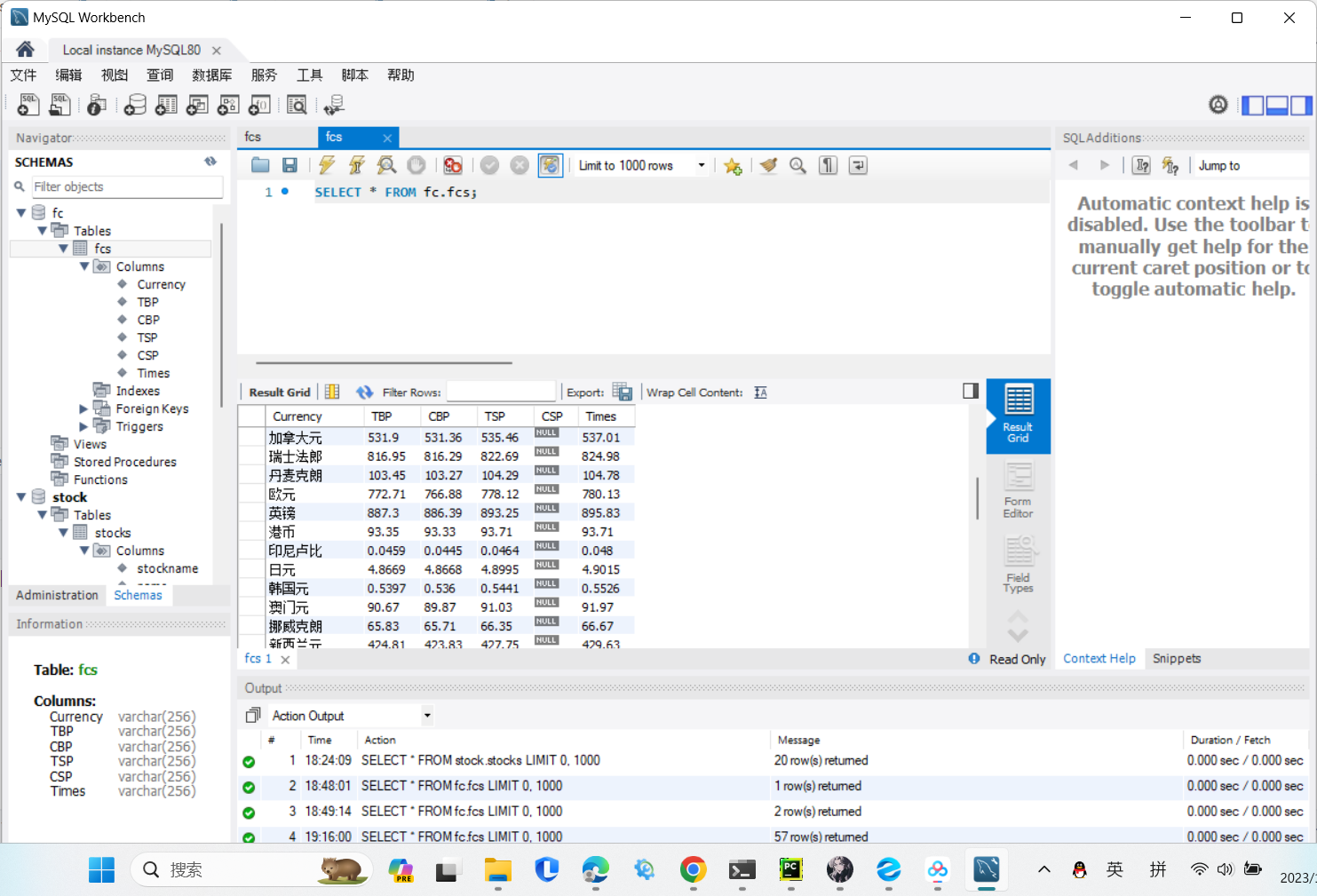Close the active fcs query tab
Image resolution: width=1317 pixels, height=896 pixels.
pos(387,138)
